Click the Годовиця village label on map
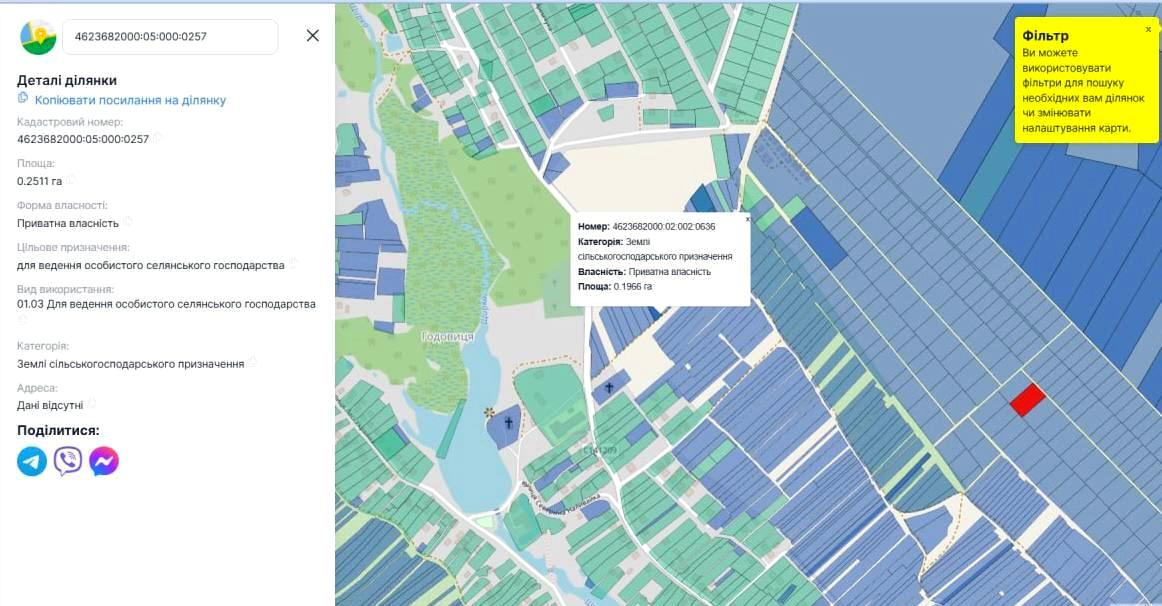This screenshot has width=1162, height=606. (447, 337)
